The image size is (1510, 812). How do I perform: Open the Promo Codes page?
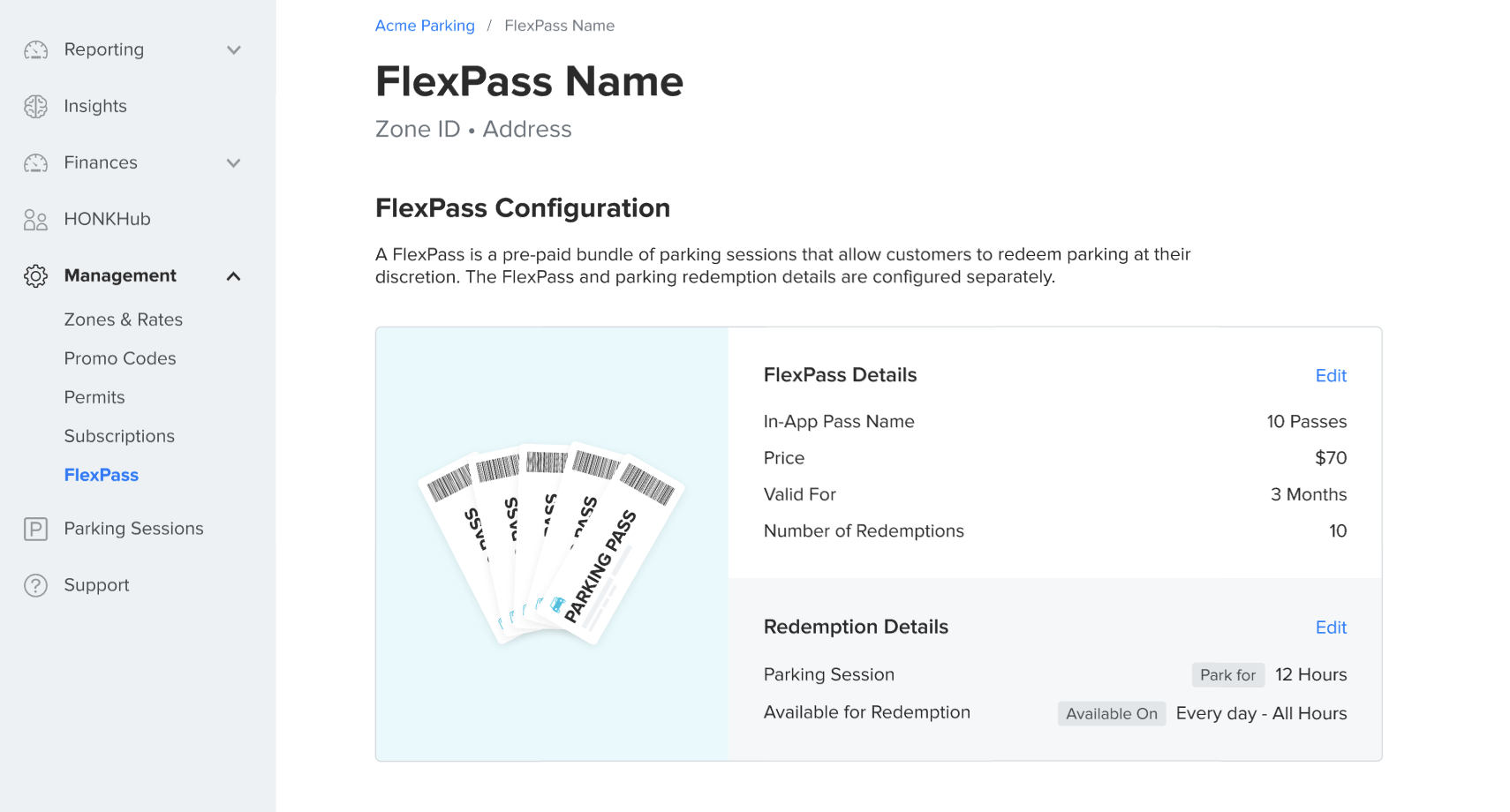pyautogui.click(x=119, y=358)
